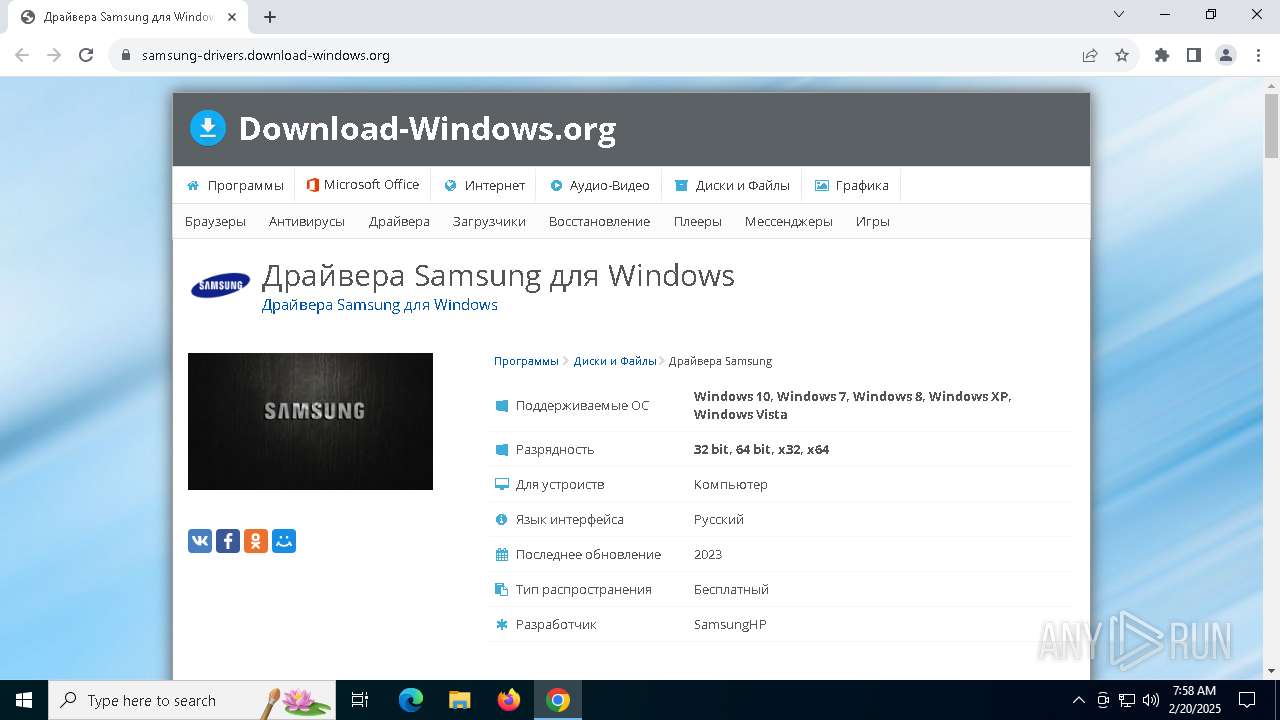Go to Загрузчики category
This screenshot has height=720, width=1280.
point(489,221)
